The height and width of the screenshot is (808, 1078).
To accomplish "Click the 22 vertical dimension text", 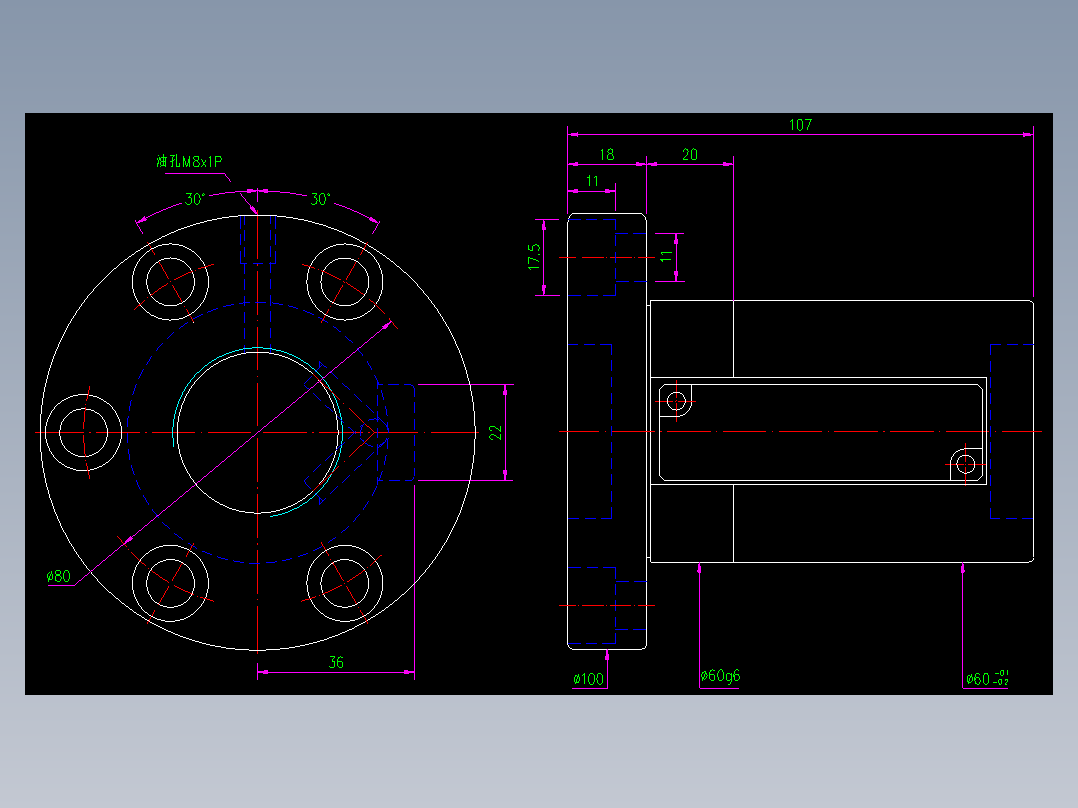I will [x=496, y=433].
